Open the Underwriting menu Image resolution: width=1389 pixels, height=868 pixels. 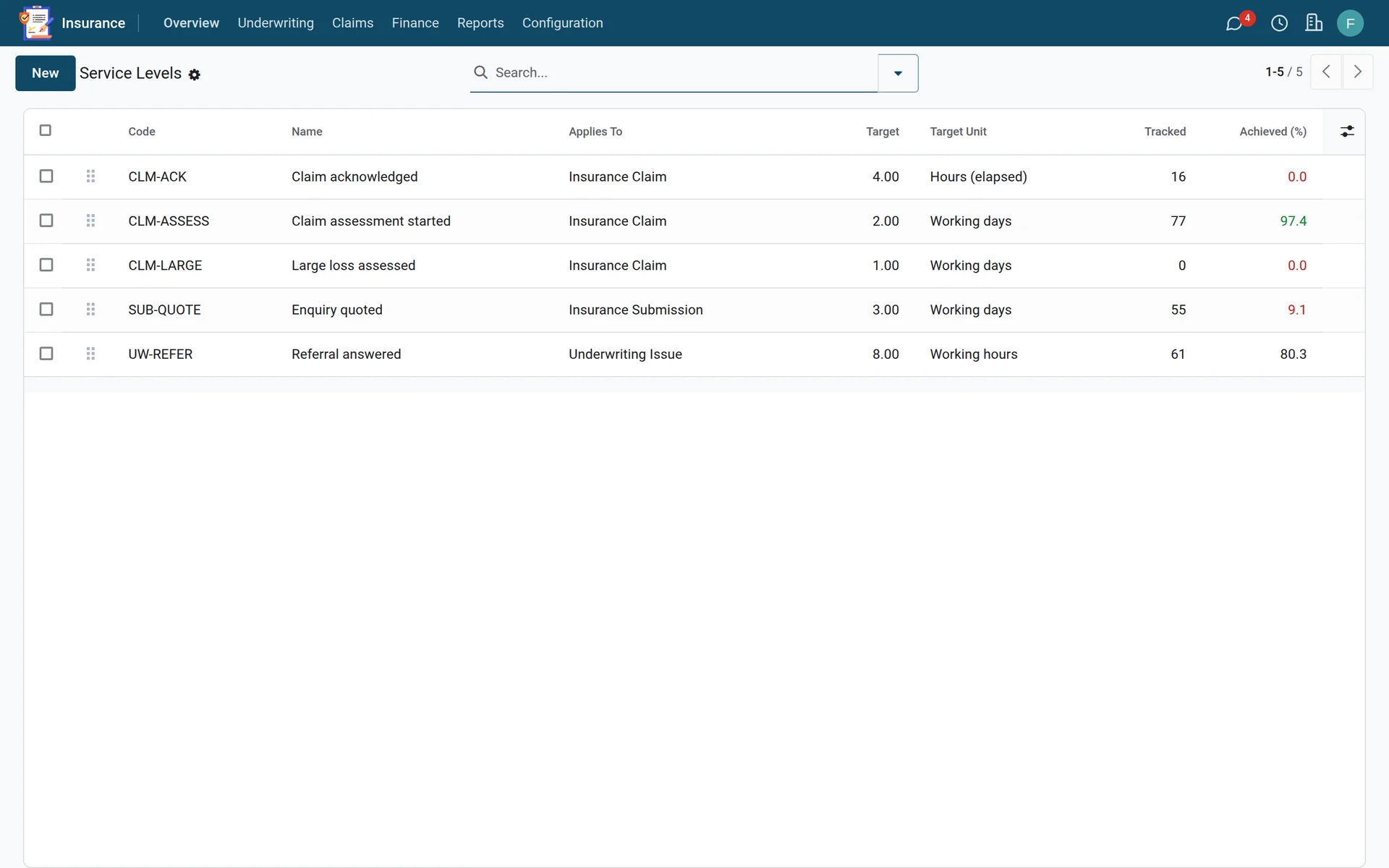pyautogui.click(x=276, y=23)
